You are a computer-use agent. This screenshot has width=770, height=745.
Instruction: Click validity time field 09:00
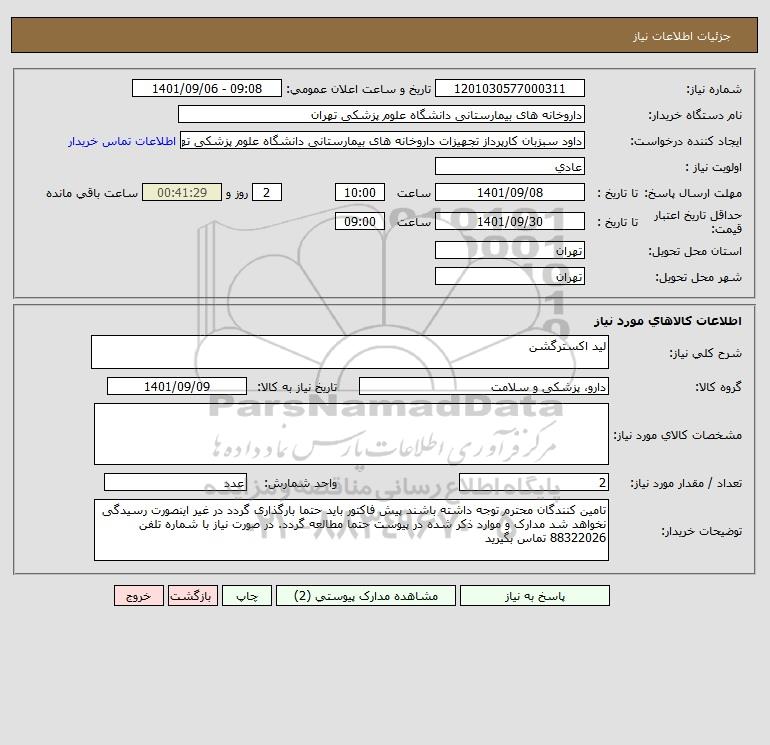click(360, 221)
